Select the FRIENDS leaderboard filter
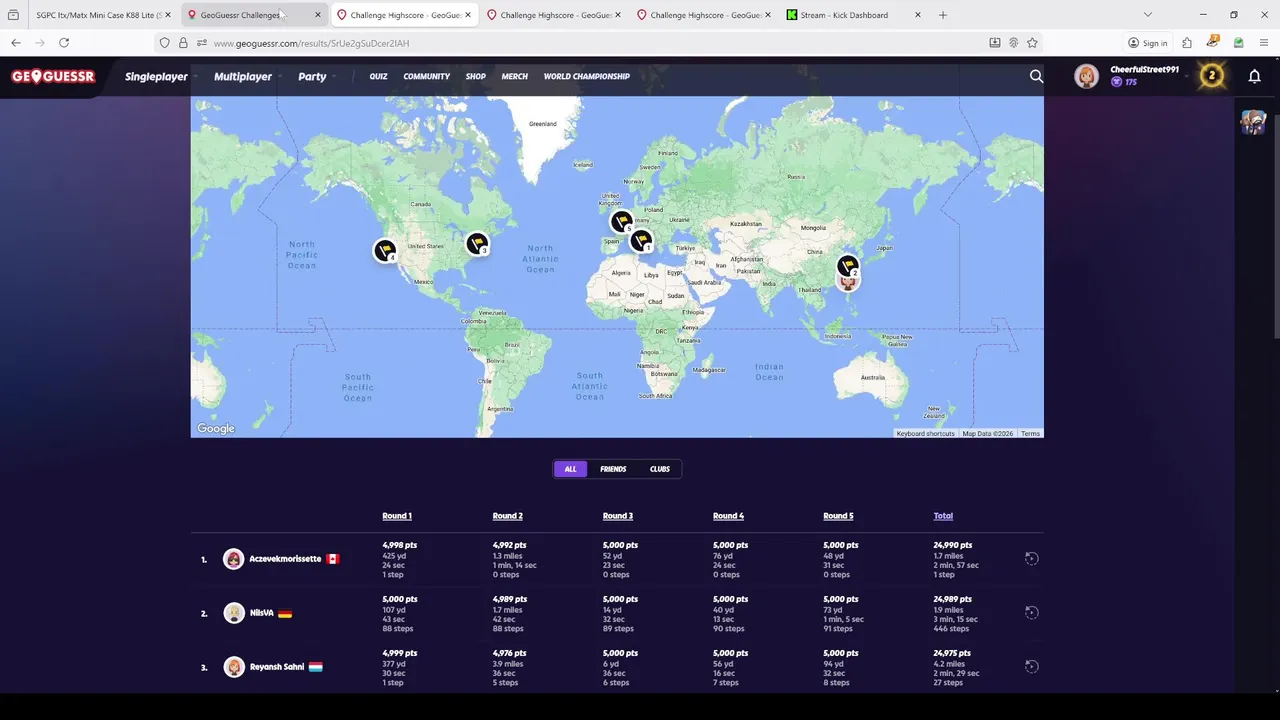The height and width of the screenshot is (720, 1280). point(613,469)
